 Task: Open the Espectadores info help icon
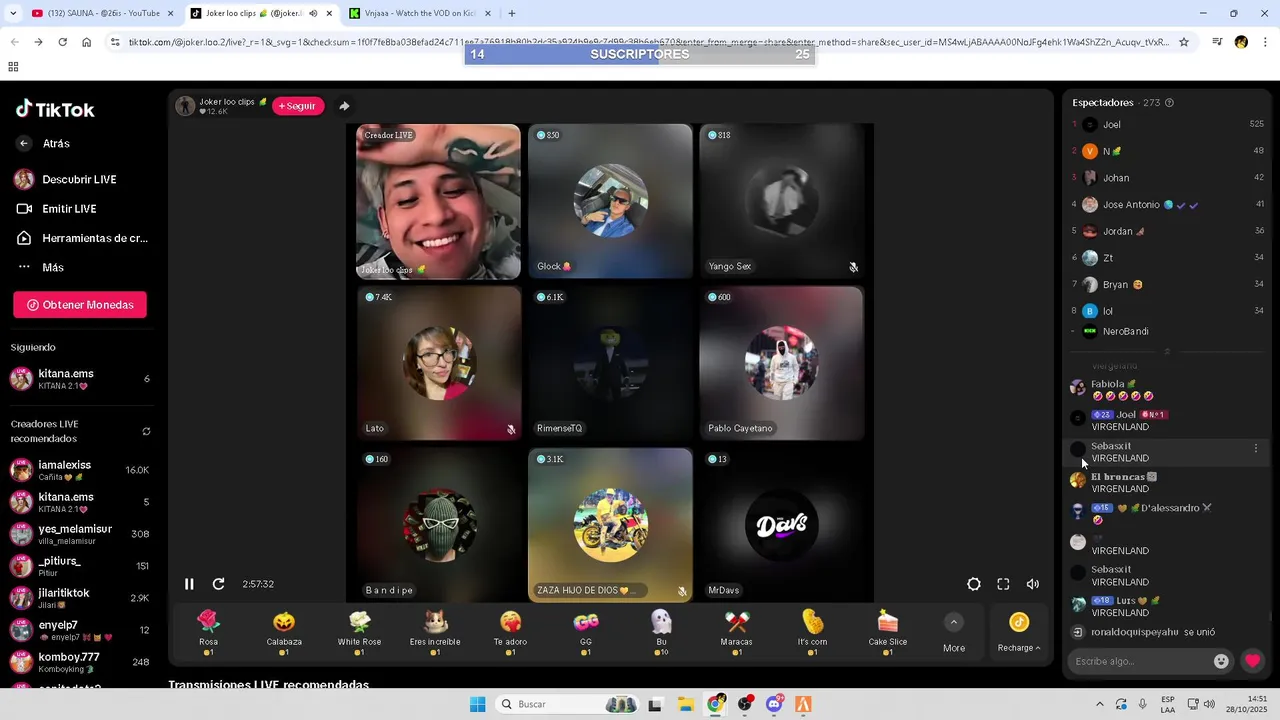click(1169, 103)
